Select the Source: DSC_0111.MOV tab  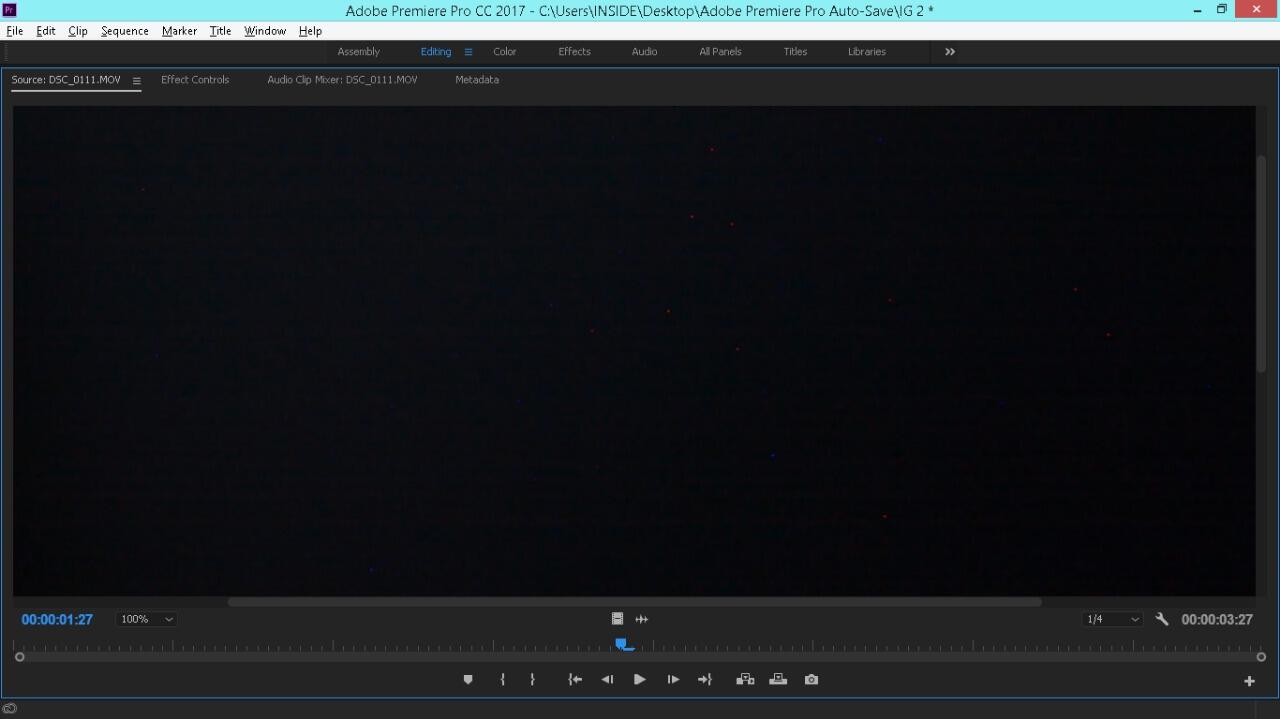(x=66, y=80)
